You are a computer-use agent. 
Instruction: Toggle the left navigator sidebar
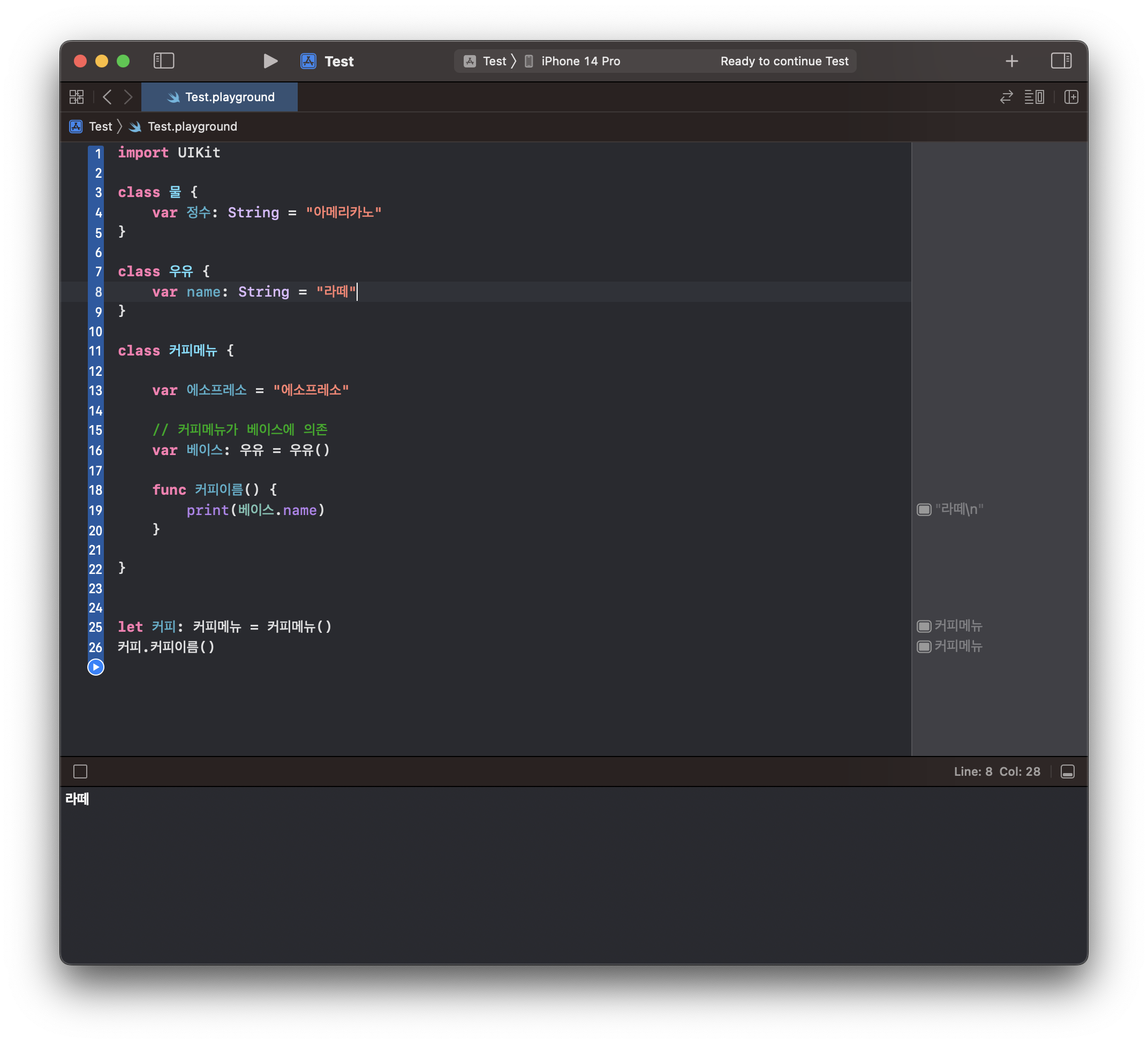point(163,61)
